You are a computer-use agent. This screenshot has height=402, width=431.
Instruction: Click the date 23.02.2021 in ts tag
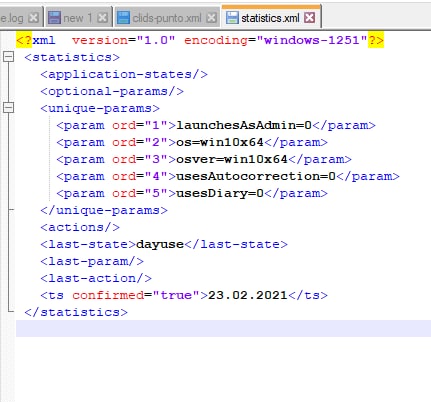click(248, 295)
